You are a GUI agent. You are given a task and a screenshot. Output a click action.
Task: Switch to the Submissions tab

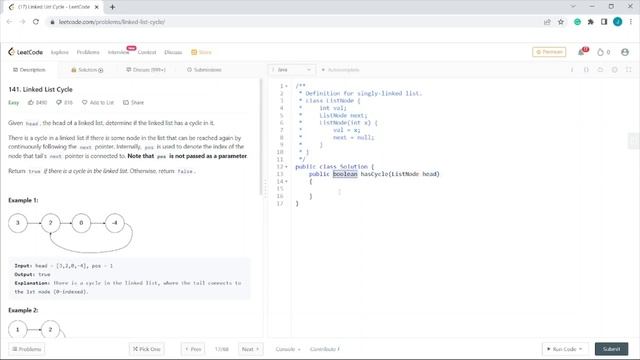point(204,70)
